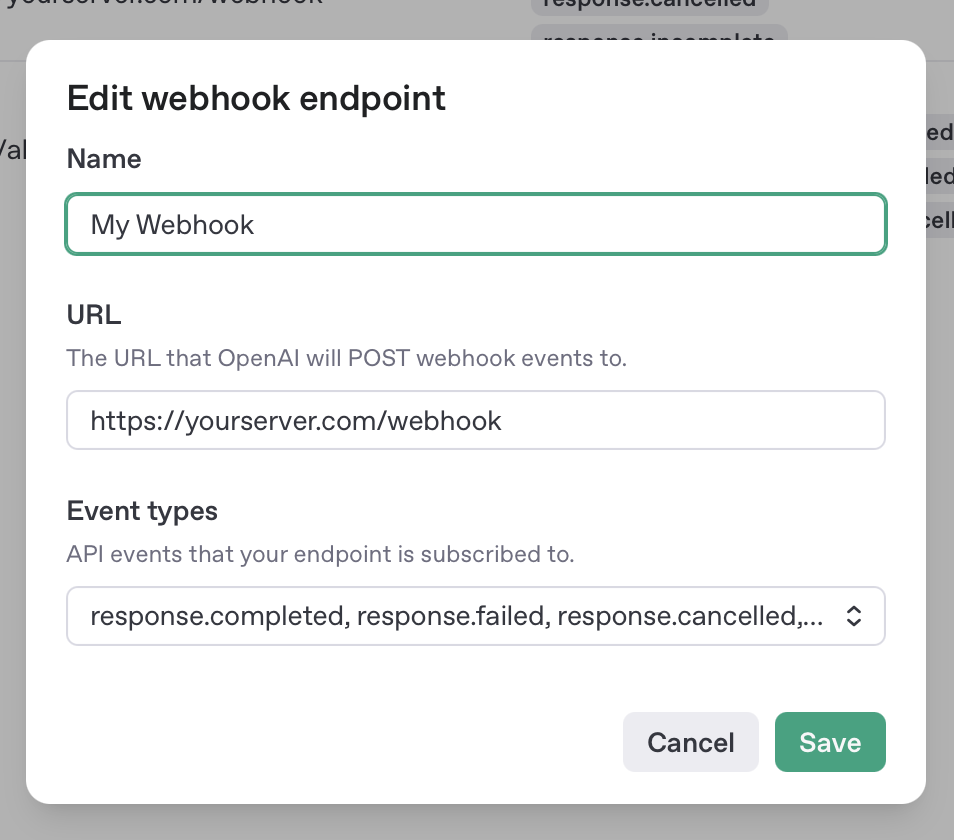This screenshot has height=840, width=954.
Task: Click the URL description about POST webhook events
Action: 346,358
